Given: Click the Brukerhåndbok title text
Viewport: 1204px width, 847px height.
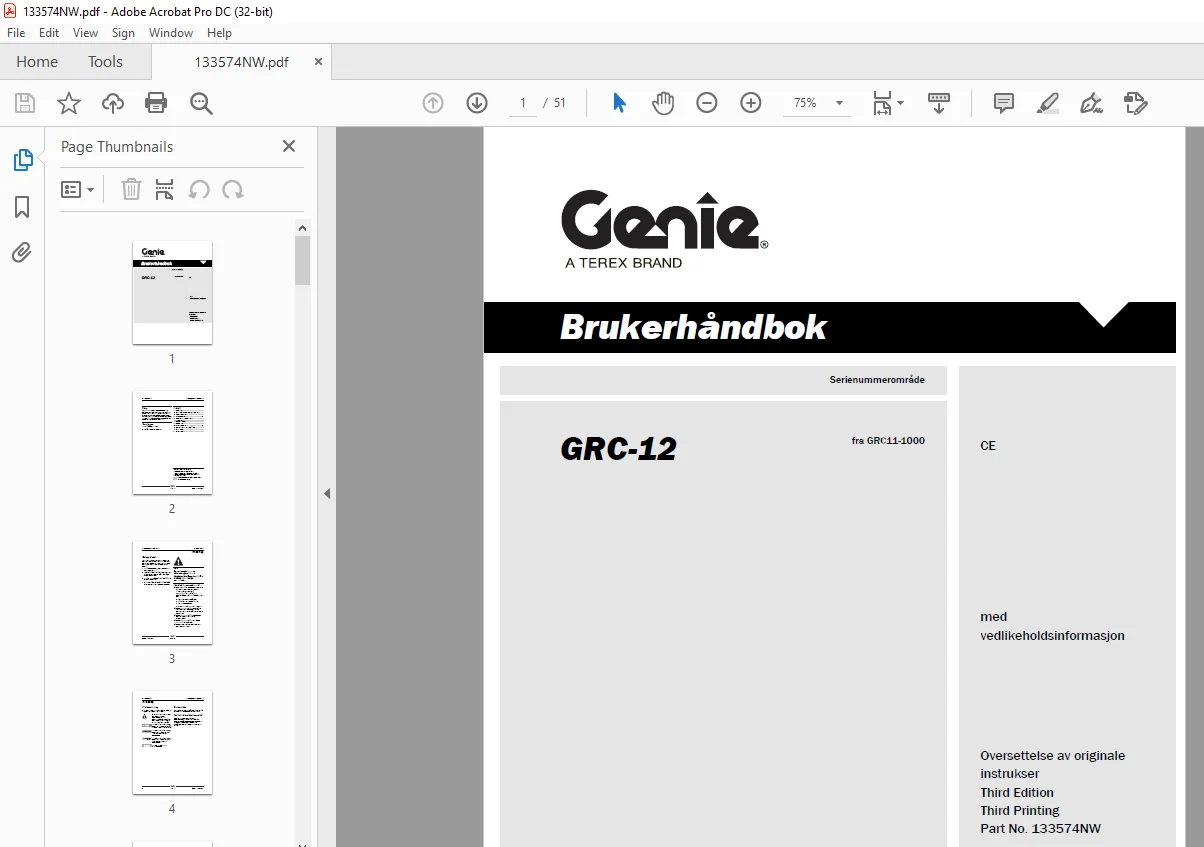Looking at the screenshot, I should tap(693, 327).
